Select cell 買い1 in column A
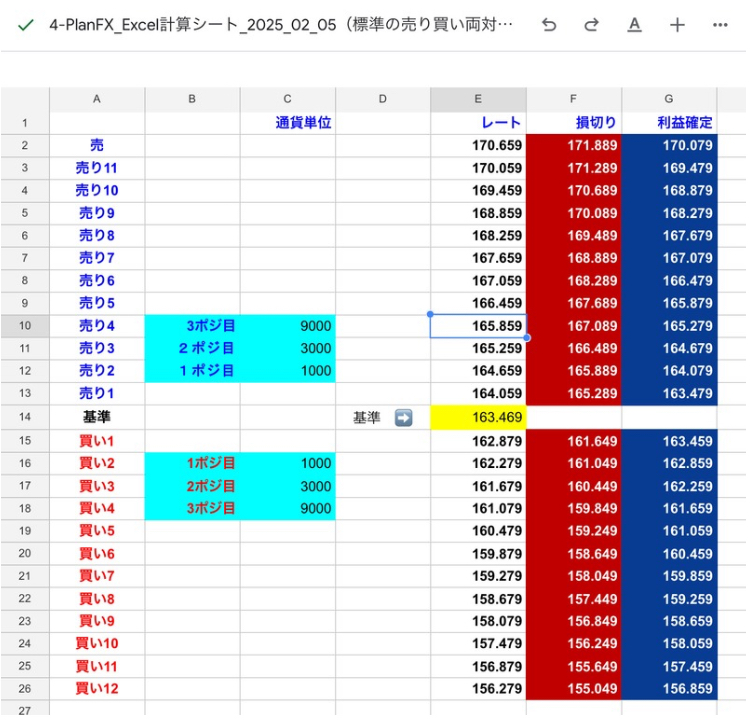 (97, 441)
